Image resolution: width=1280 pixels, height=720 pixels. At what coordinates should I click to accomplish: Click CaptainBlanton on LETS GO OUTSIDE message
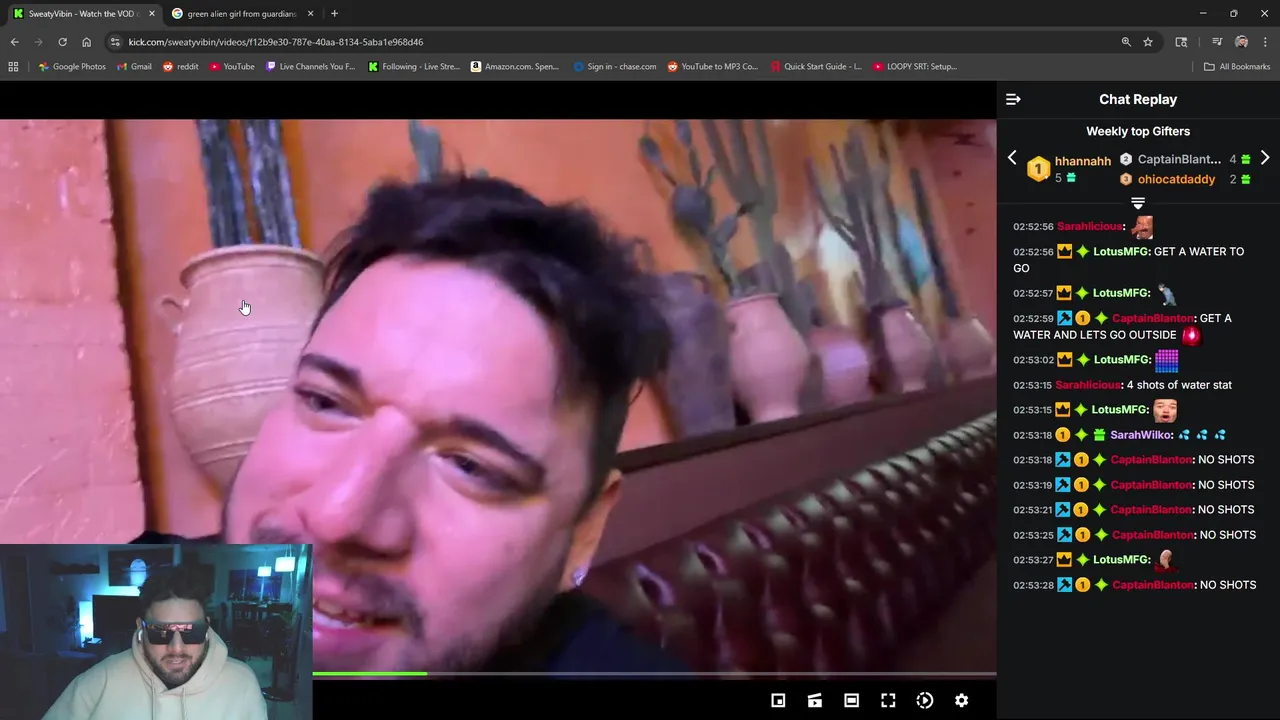[1152, 318]
